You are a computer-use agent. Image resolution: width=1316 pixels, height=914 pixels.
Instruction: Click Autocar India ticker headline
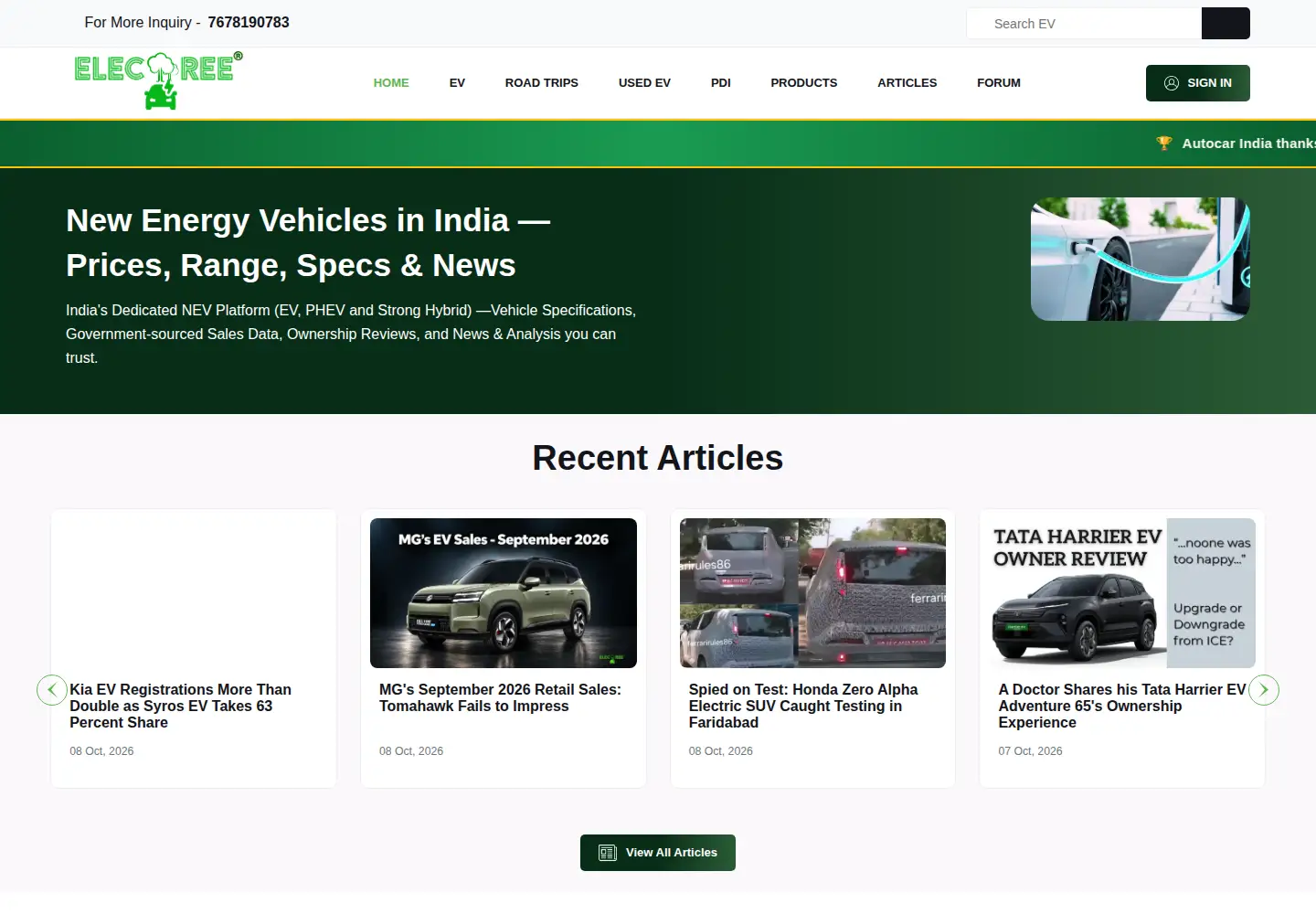tap(1248, 143)
